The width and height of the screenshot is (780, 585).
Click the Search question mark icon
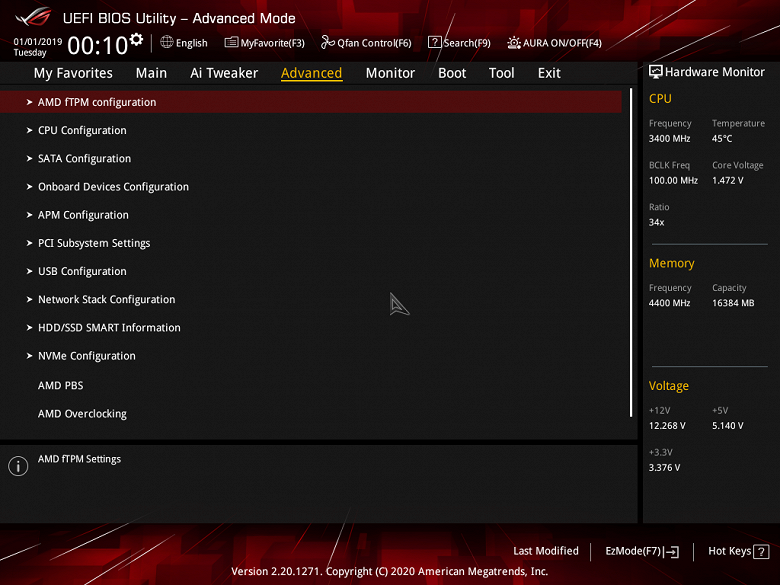click(x=434, y=42)
